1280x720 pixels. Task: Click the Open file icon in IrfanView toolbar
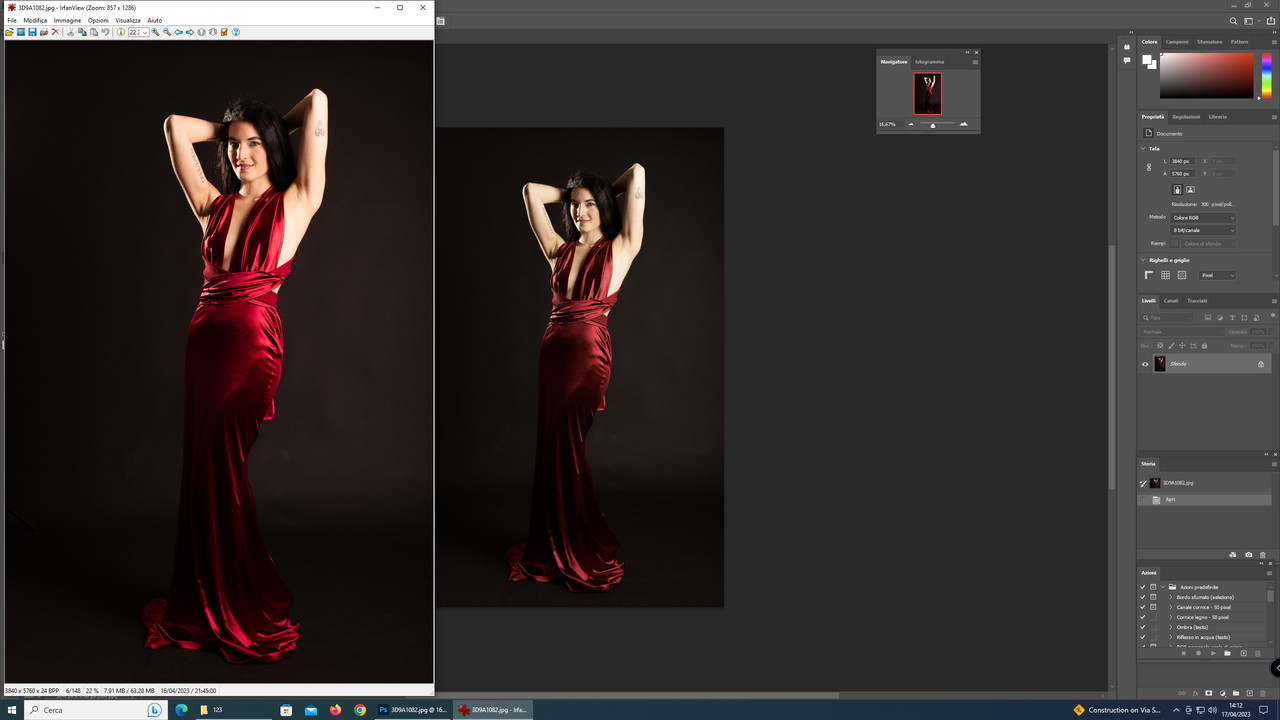point(9,32)
